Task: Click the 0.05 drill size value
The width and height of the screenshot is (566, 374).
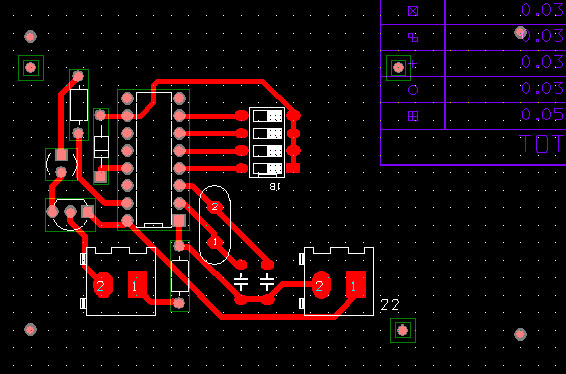Action: point(542,114)
